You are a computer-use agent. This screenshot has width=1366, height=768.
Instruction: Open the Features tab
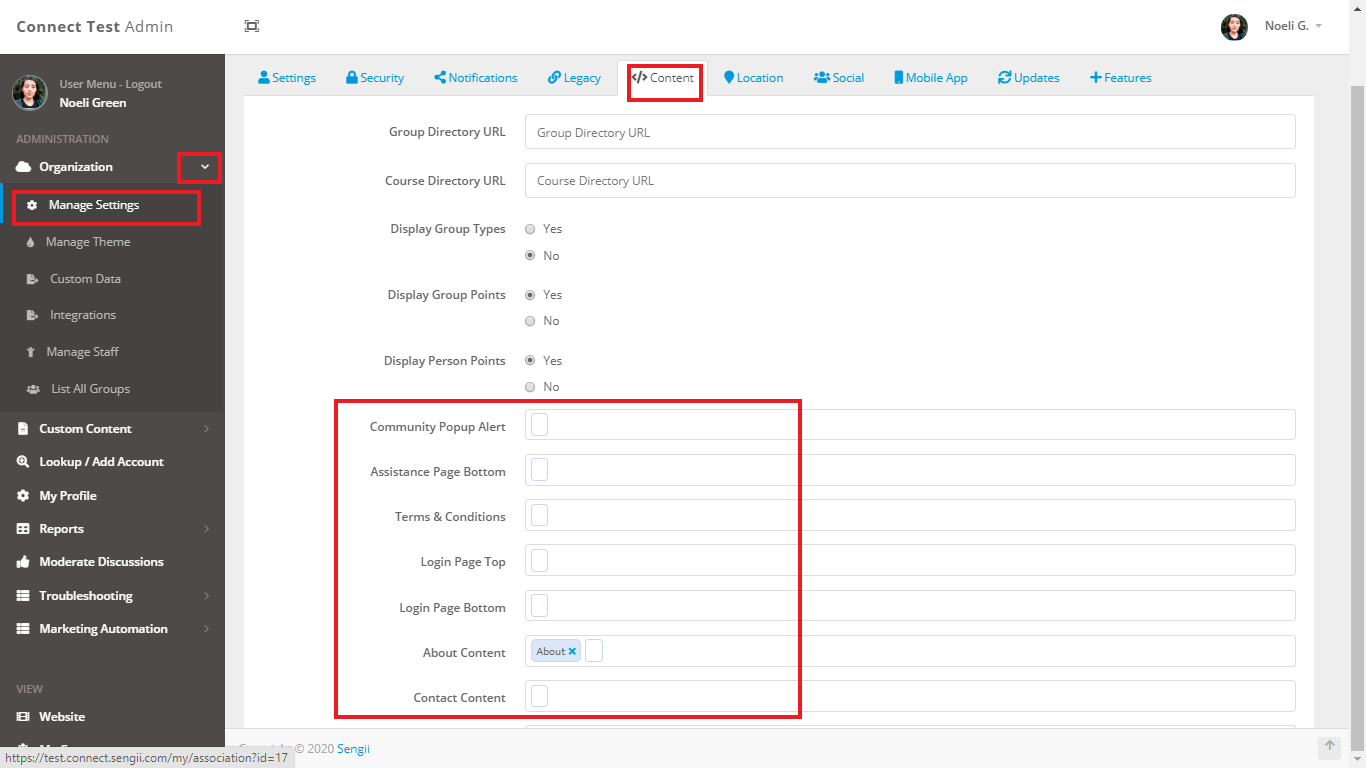click(x=1120, y=78)
